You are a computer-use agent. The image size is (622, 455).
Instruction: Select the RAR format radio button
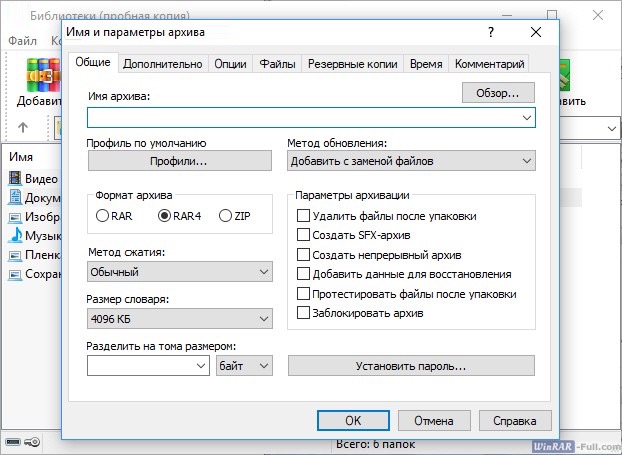[102, 216]
